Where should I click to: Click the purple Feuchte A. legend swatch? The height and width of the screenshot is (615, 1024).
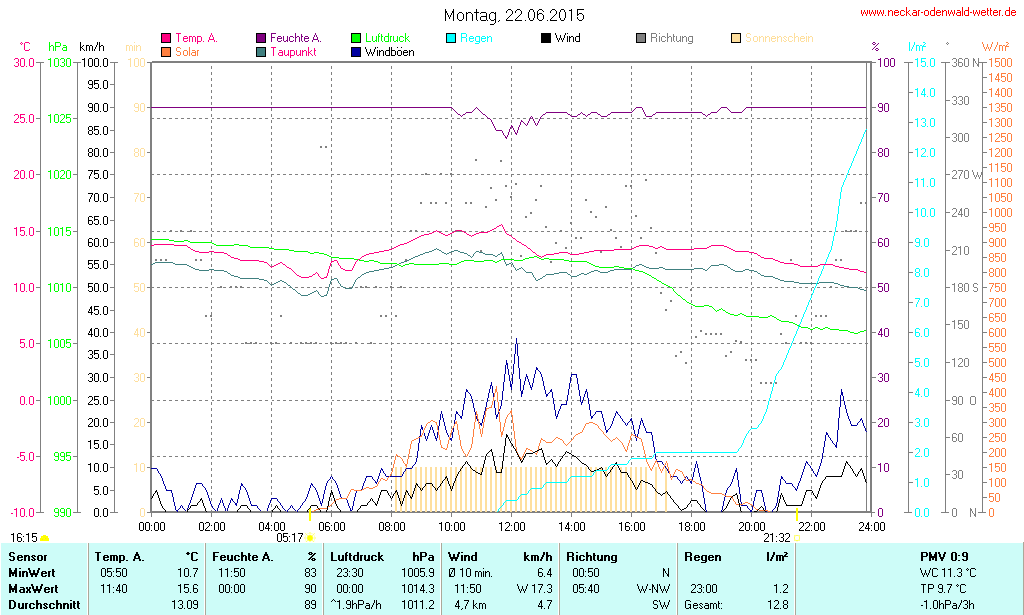[x=262, y=38]
